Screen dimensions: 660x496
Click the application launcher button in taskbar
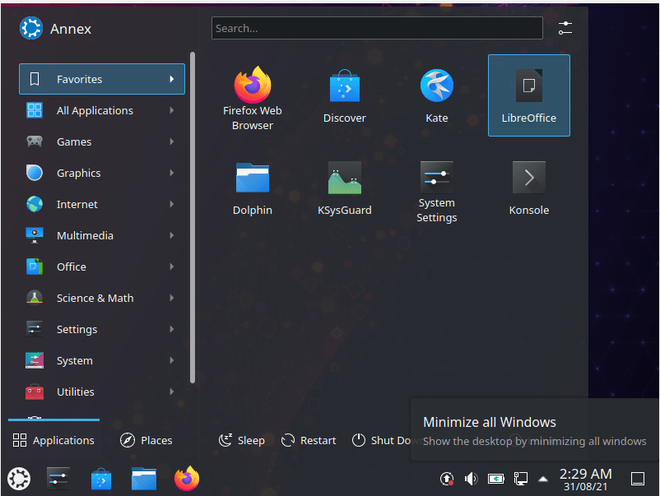point(19,479)
